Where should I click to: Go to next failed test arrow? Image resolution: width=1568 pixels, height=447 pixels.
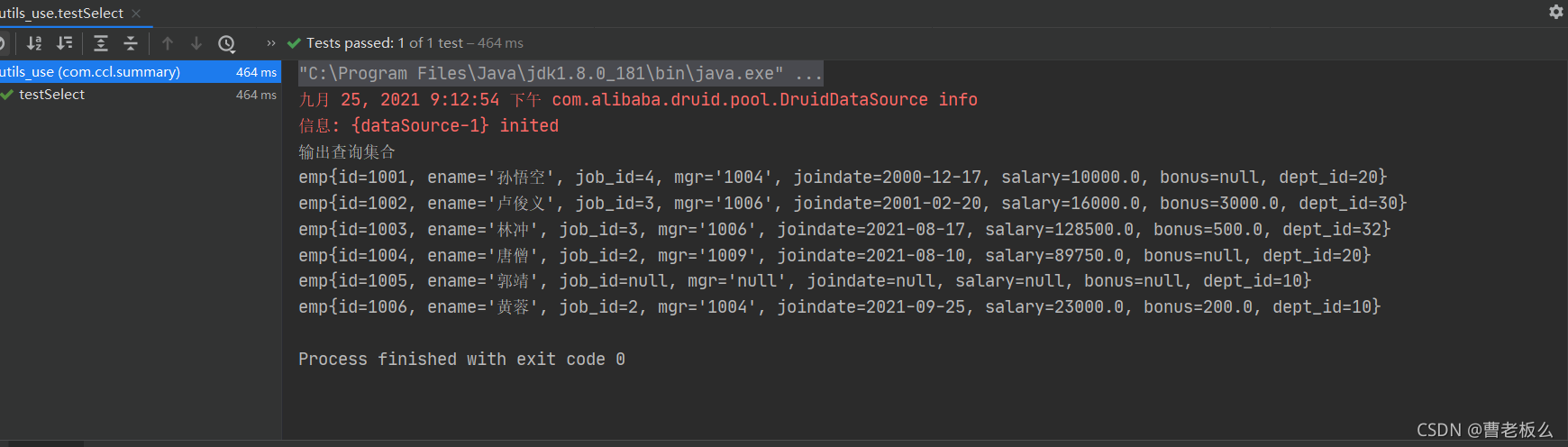point(196,43)
